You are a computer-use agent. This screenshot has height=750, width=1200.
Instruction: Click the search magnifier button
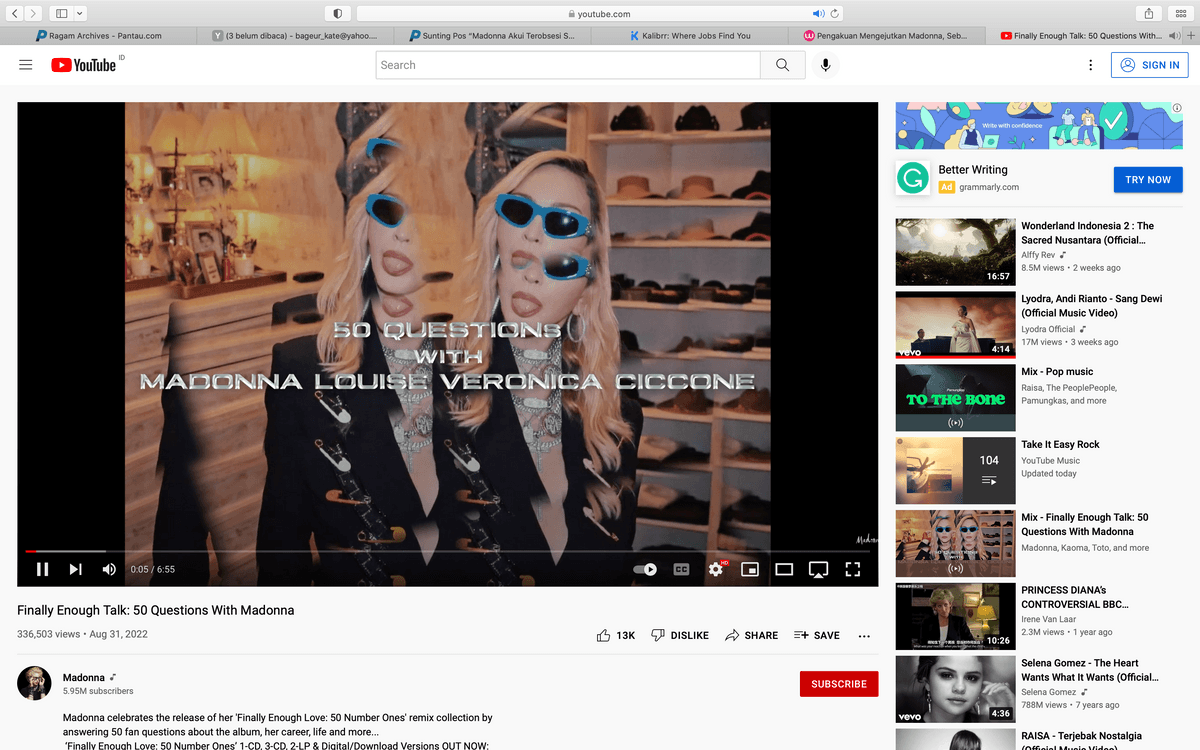[782, 65]
